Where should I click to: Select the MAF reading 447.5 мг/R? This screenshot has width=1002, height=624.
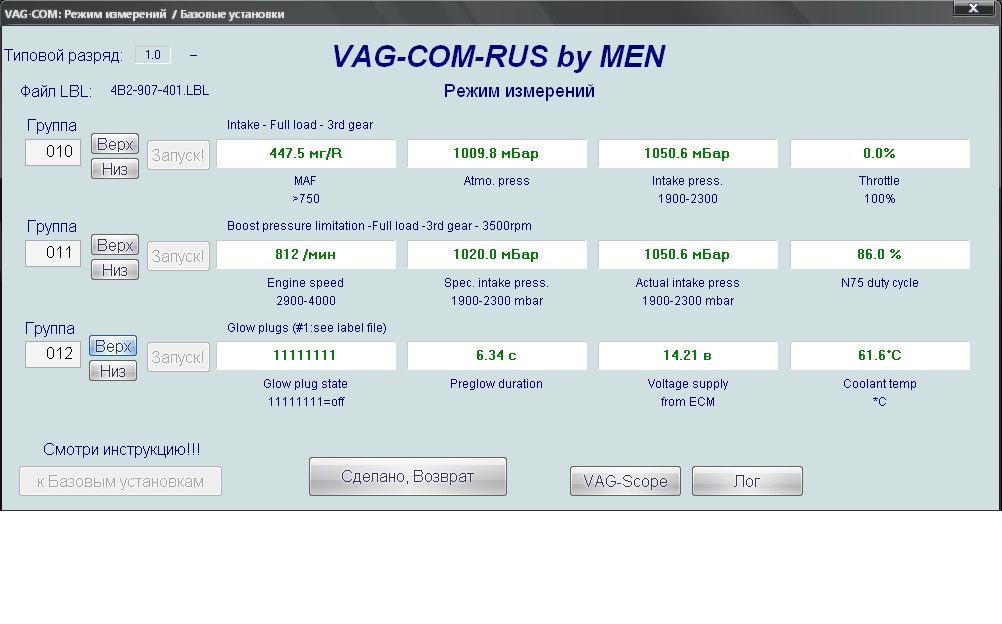[306, 154]
